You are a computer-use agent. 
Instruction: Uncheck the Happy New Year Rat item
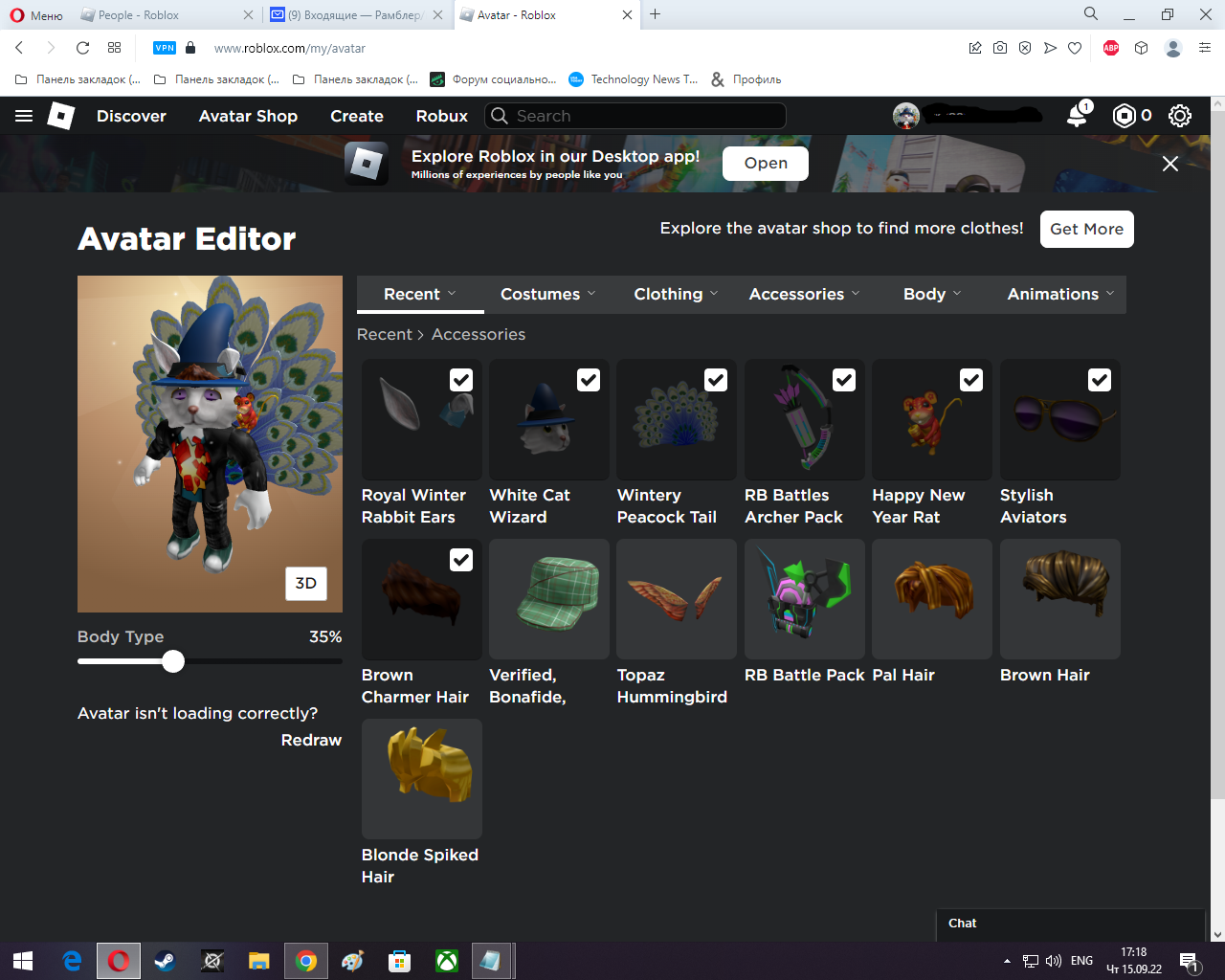[971, 380]
